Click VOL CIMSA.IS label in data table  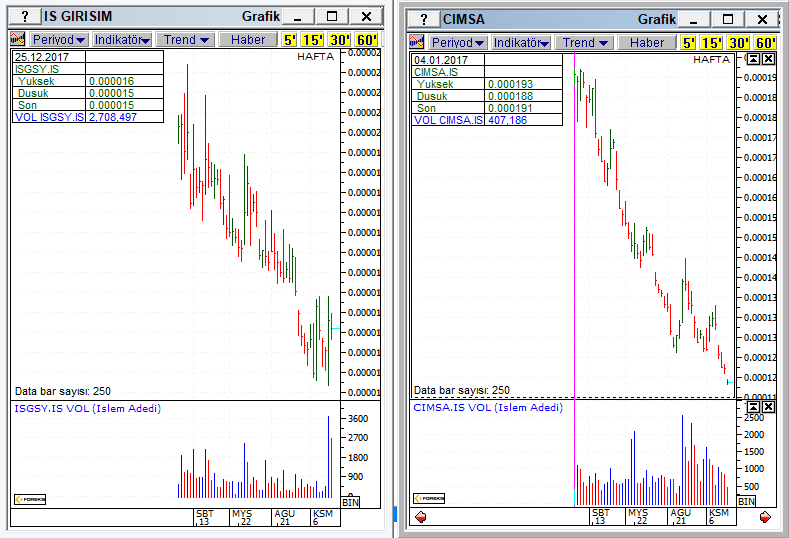tap(448, 120)
